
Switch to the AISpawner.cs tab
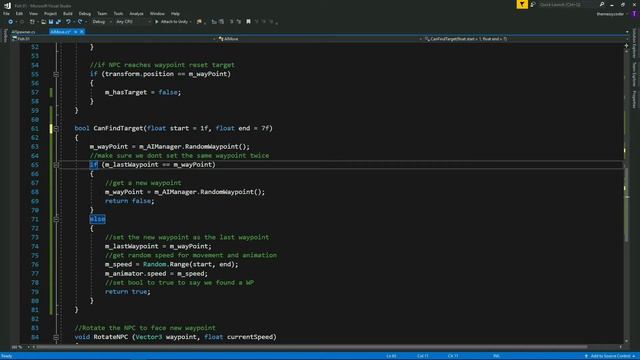tap(23, 32)
